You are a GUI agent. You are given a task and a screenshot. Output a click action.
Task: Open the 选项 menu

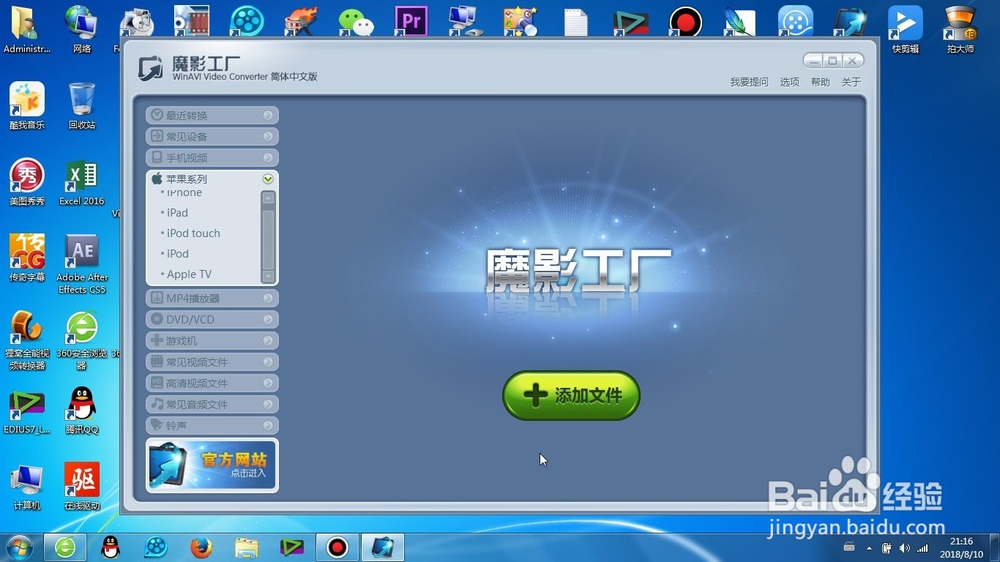(x=790, y=82)
